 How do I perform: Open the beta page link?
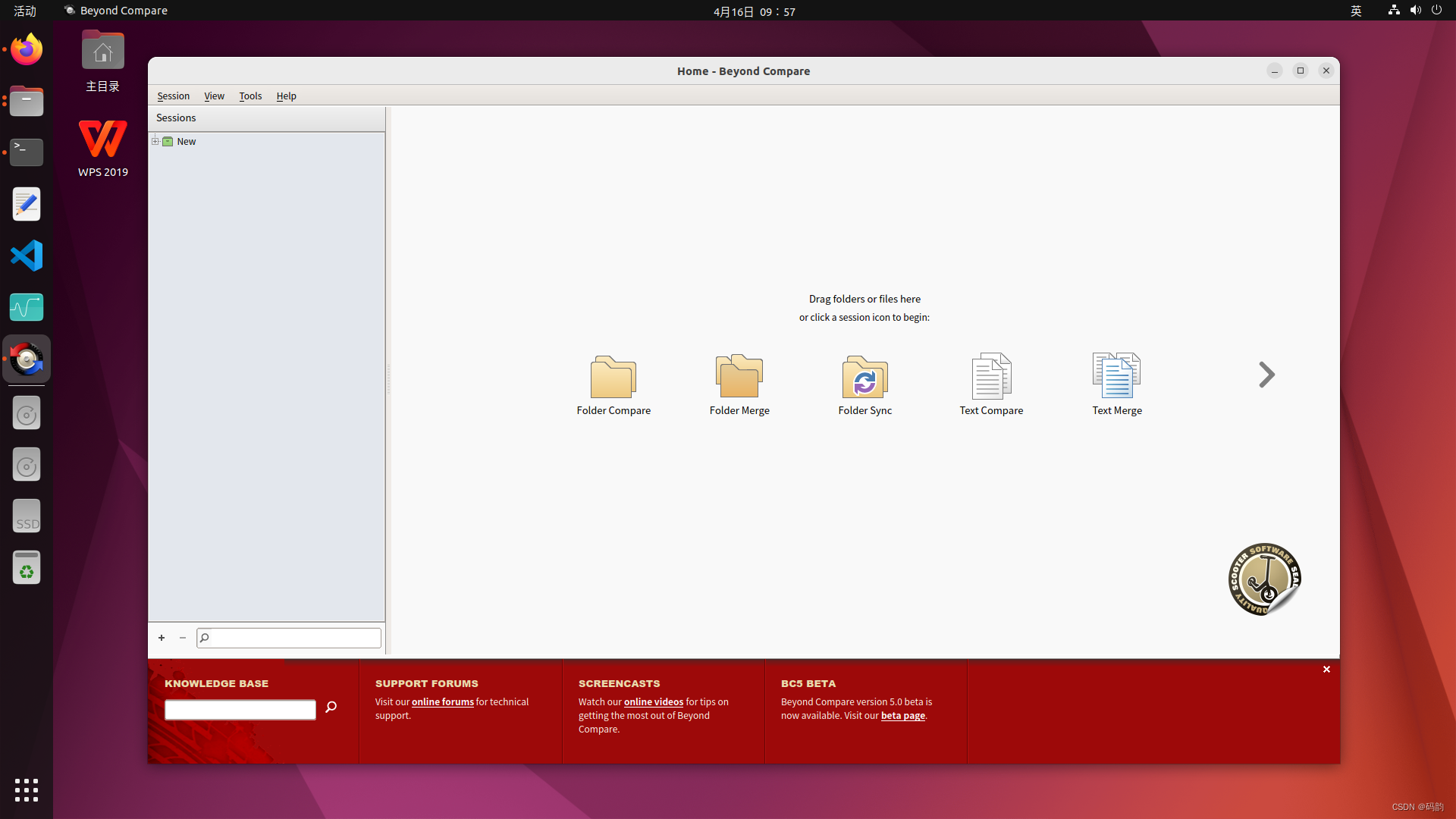tap(902, 715)
